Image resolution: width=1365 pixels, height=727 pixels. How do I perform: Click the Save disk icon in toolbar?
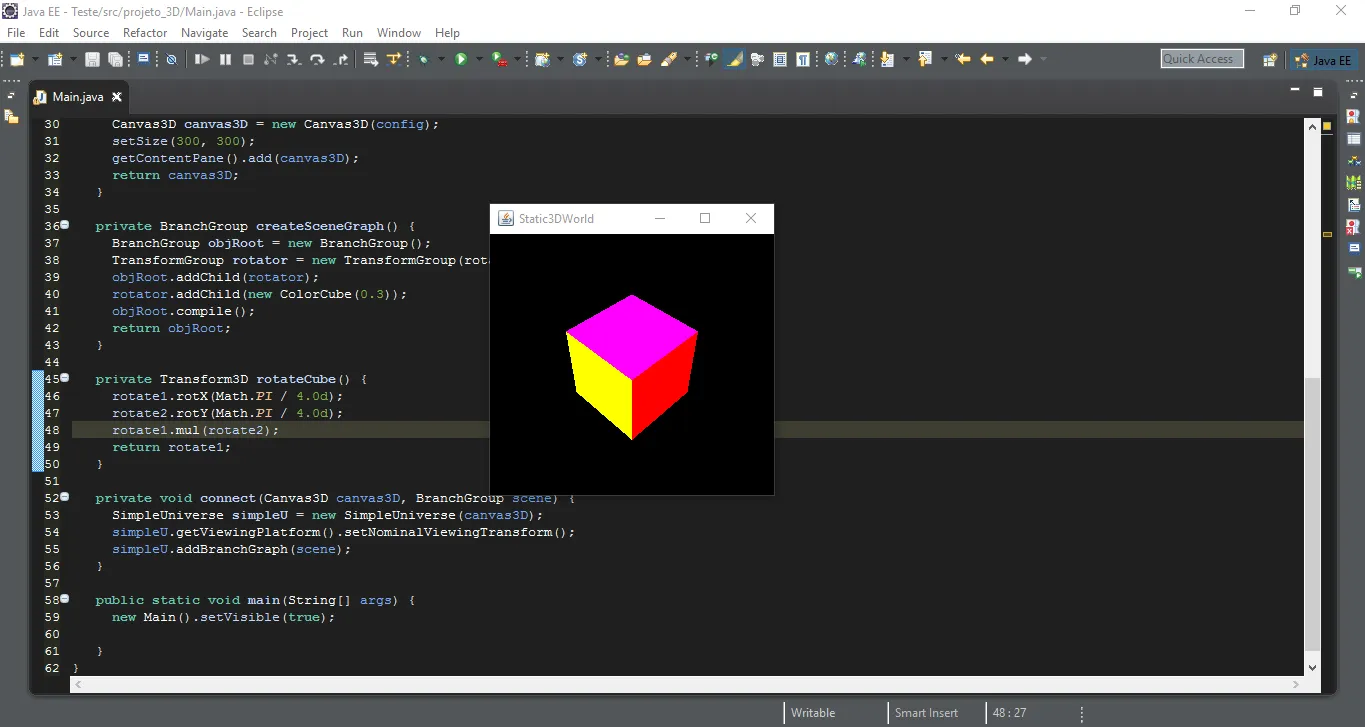(x=92, y=60)
